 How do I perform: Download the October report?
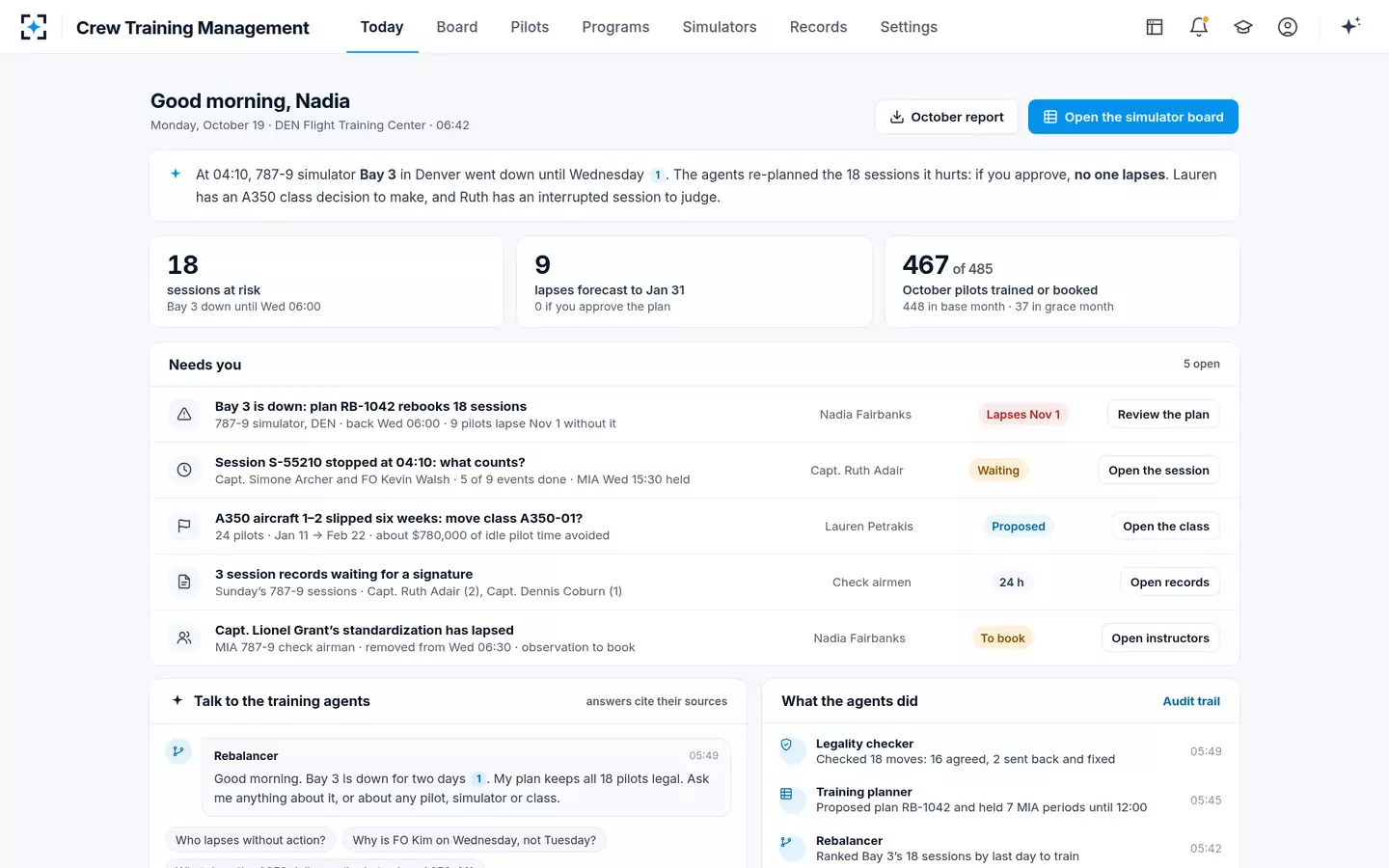click(x=946, y=117)
